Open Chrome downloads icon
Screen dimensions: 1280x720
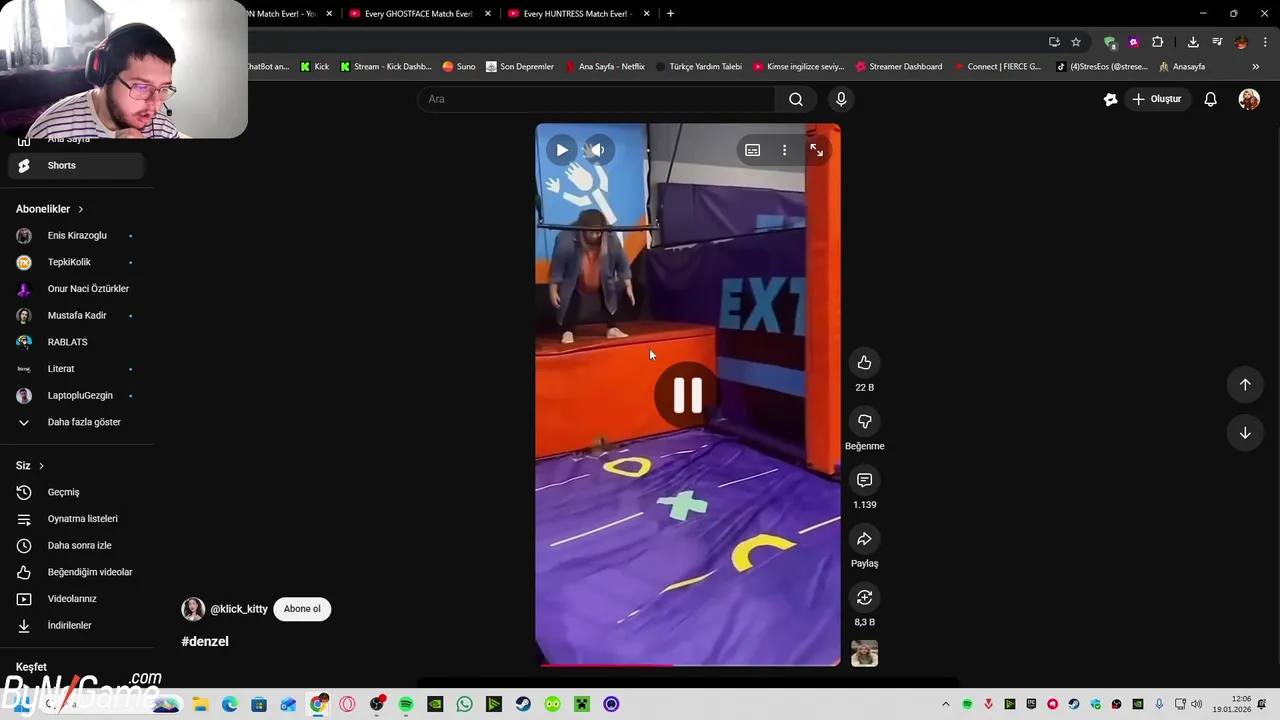tap(1193, 42)
